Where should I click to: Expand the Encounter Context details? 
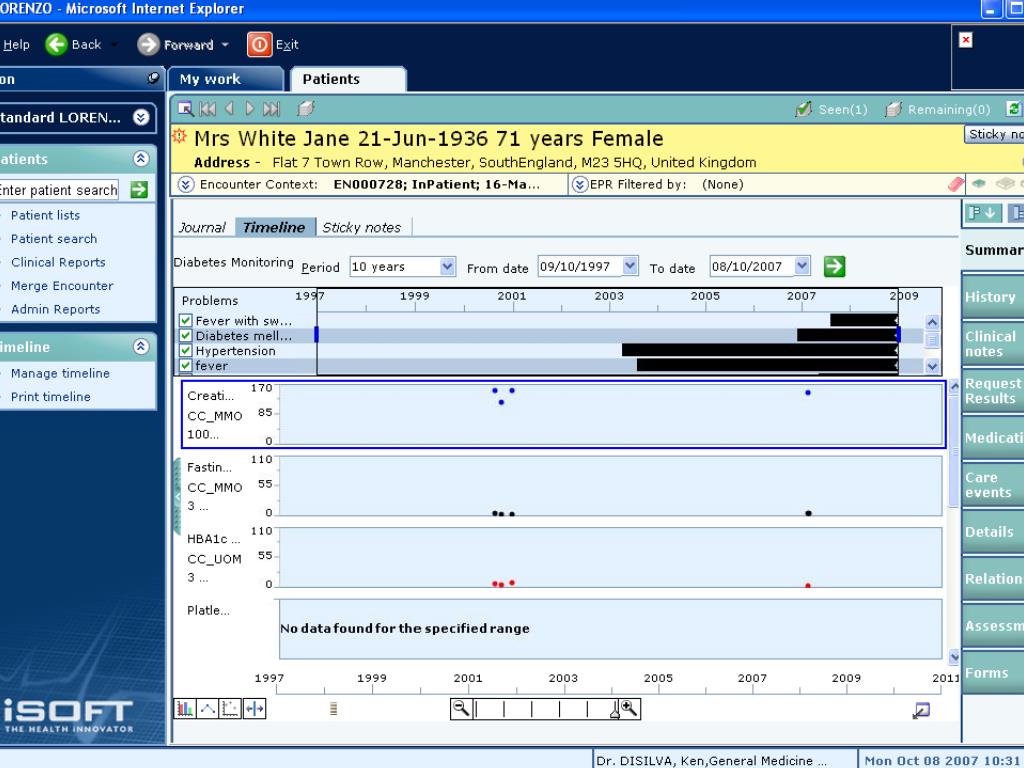[x=185, y=184]
